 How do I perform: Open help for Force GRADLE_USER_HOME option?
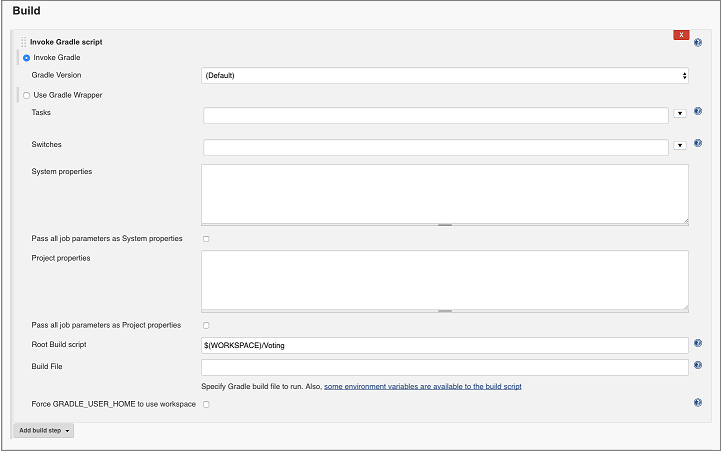(697, 402)
